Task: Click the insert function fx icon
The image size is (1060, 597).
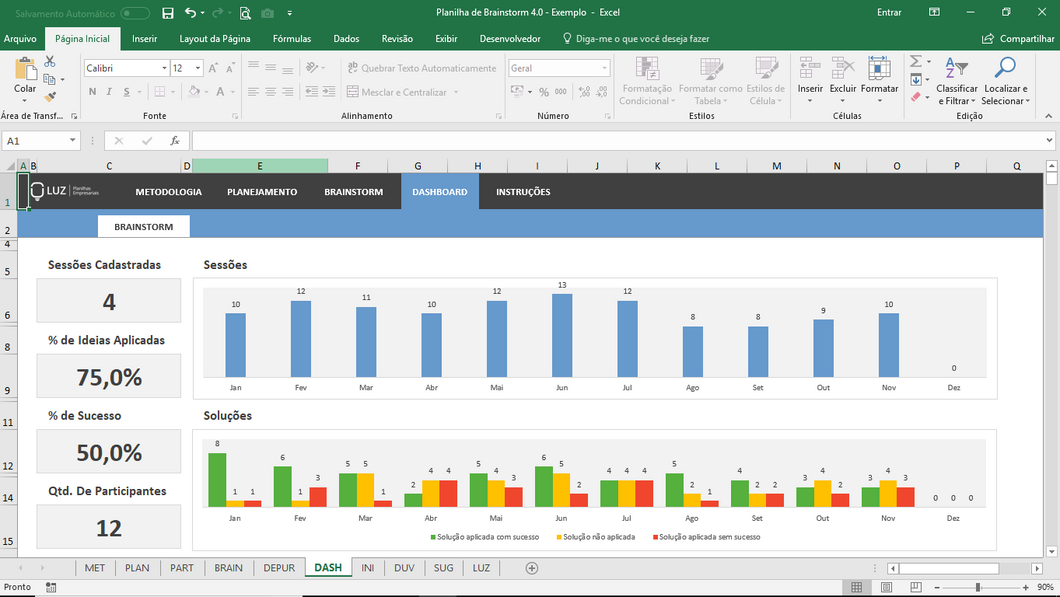Action: coord(175,141)
